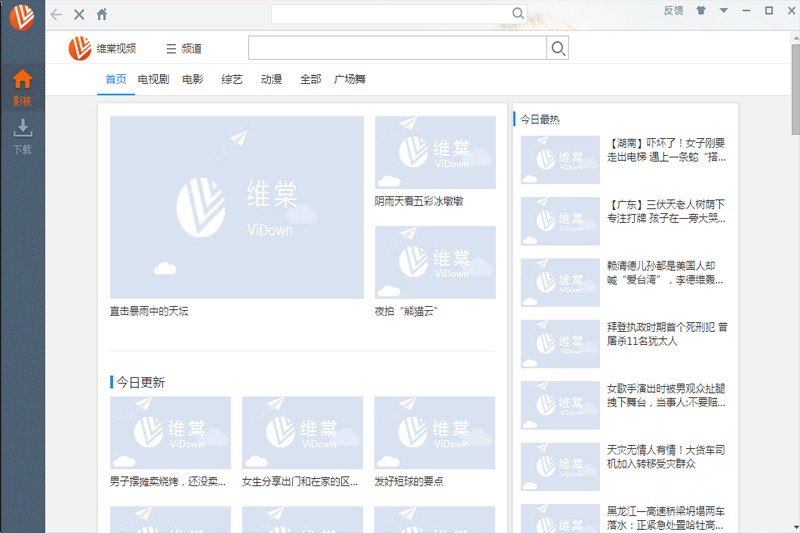Viewport: 800px width, 533px height.
Task: Open the skin shirt icon in the title bar
Action: click(701, 10)
